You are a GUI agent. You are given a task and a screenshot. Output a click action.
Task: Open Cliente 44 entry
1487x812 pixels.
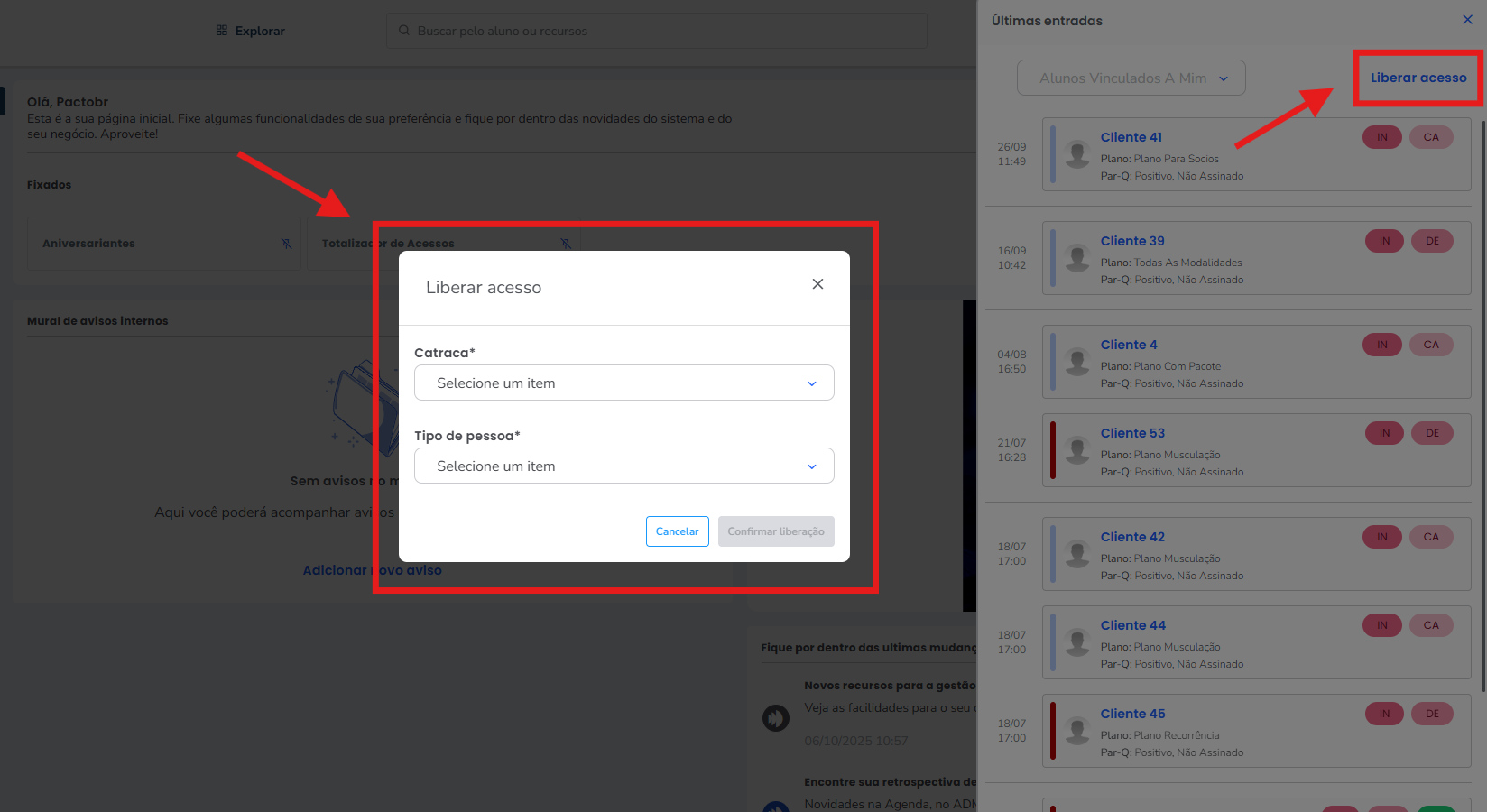[1132, 625]
